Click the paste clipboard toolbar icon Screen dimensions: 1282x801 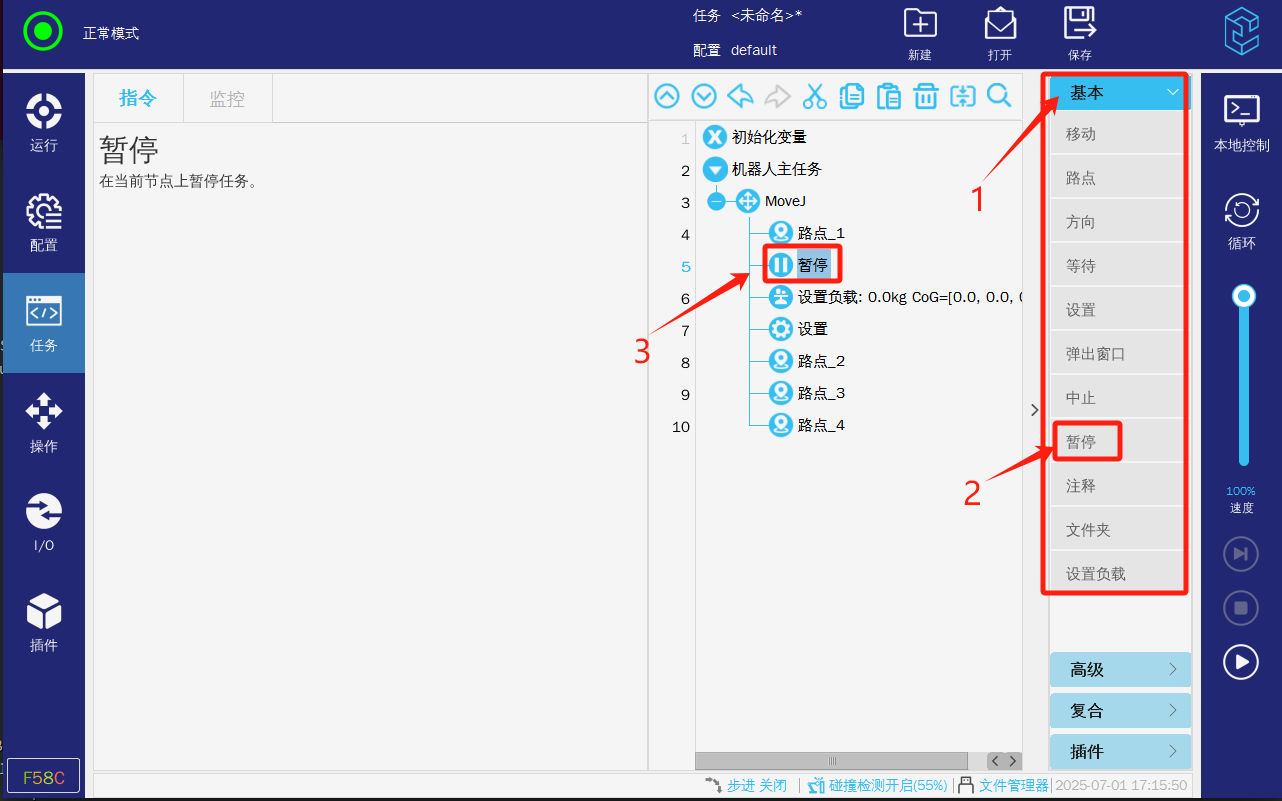click(888, 96)
